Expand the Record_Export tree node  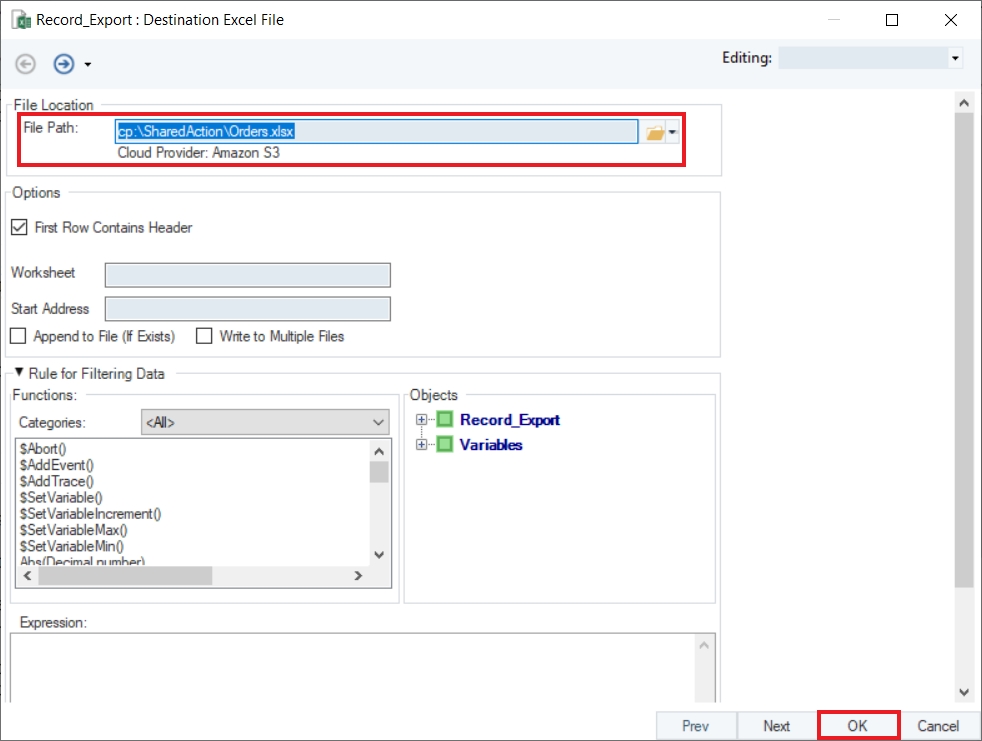tap(422, 420)
